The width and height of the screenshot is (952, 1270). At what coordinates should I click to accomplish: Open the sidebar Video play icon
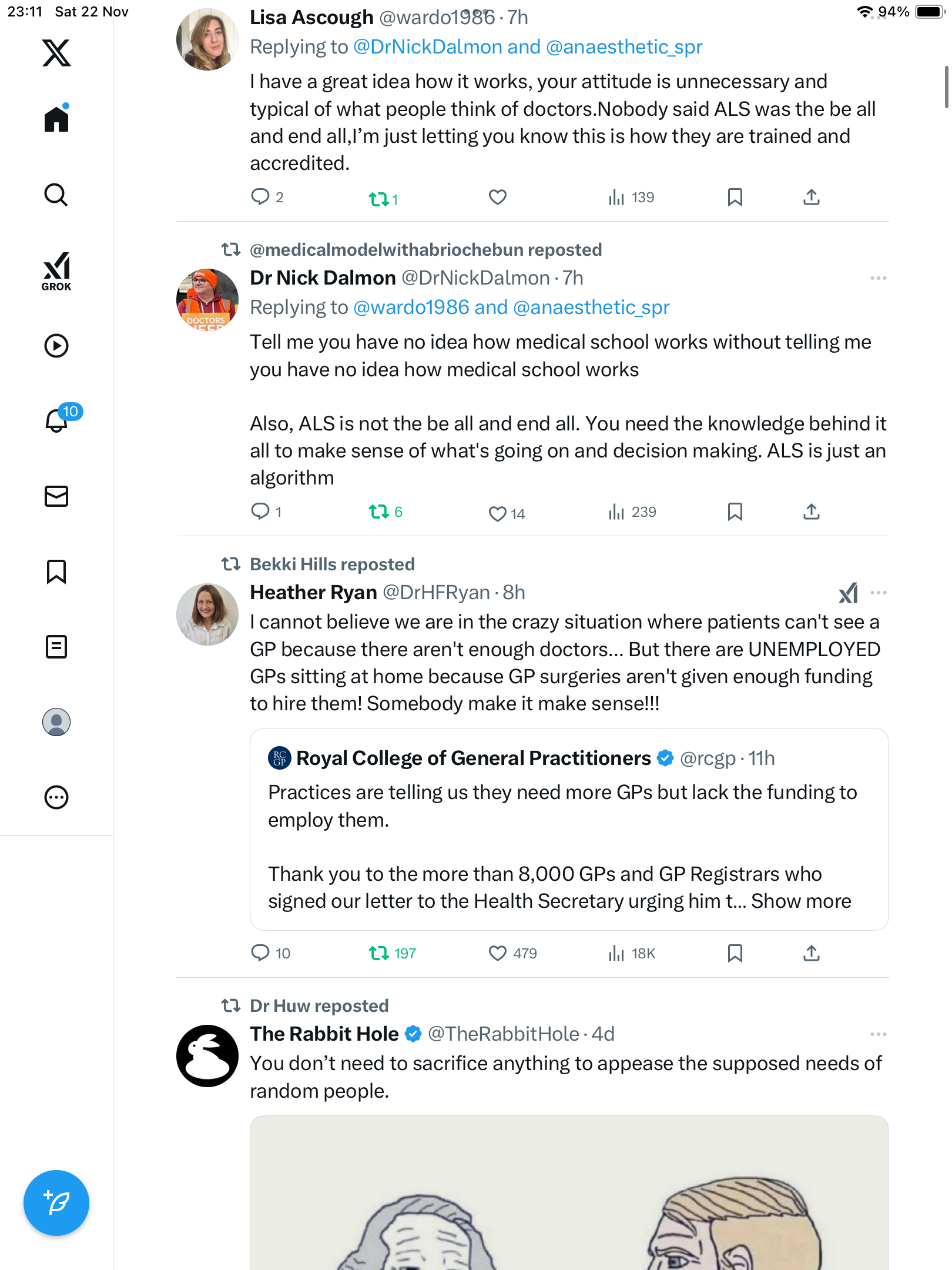click(56, 346)
